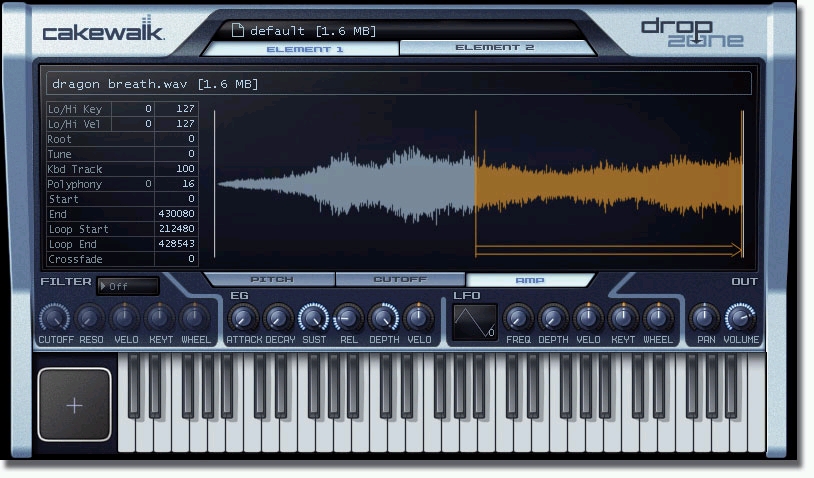Click the LFO Velo knob

pos(588,318)
